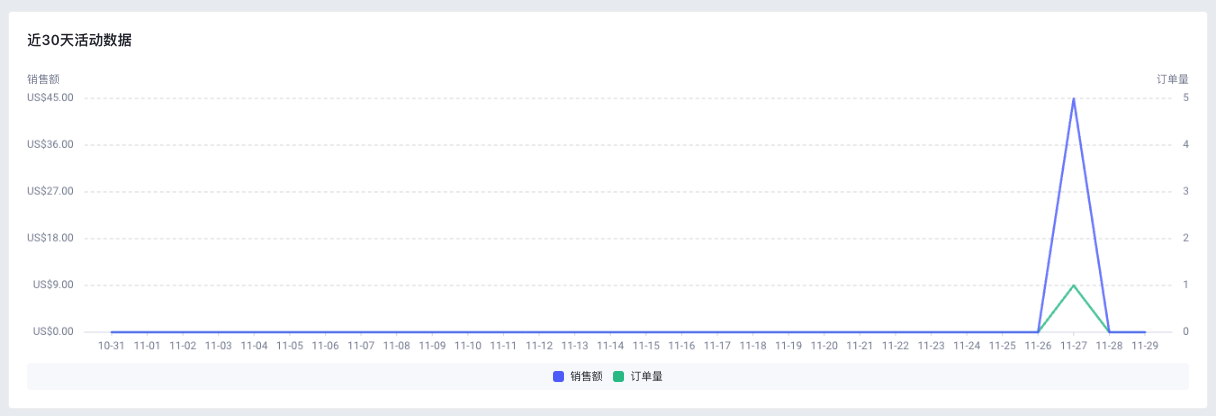1216x416 pixels.
Task: Click the blue 销售额 legend color square
Action: tap(558, 376)
